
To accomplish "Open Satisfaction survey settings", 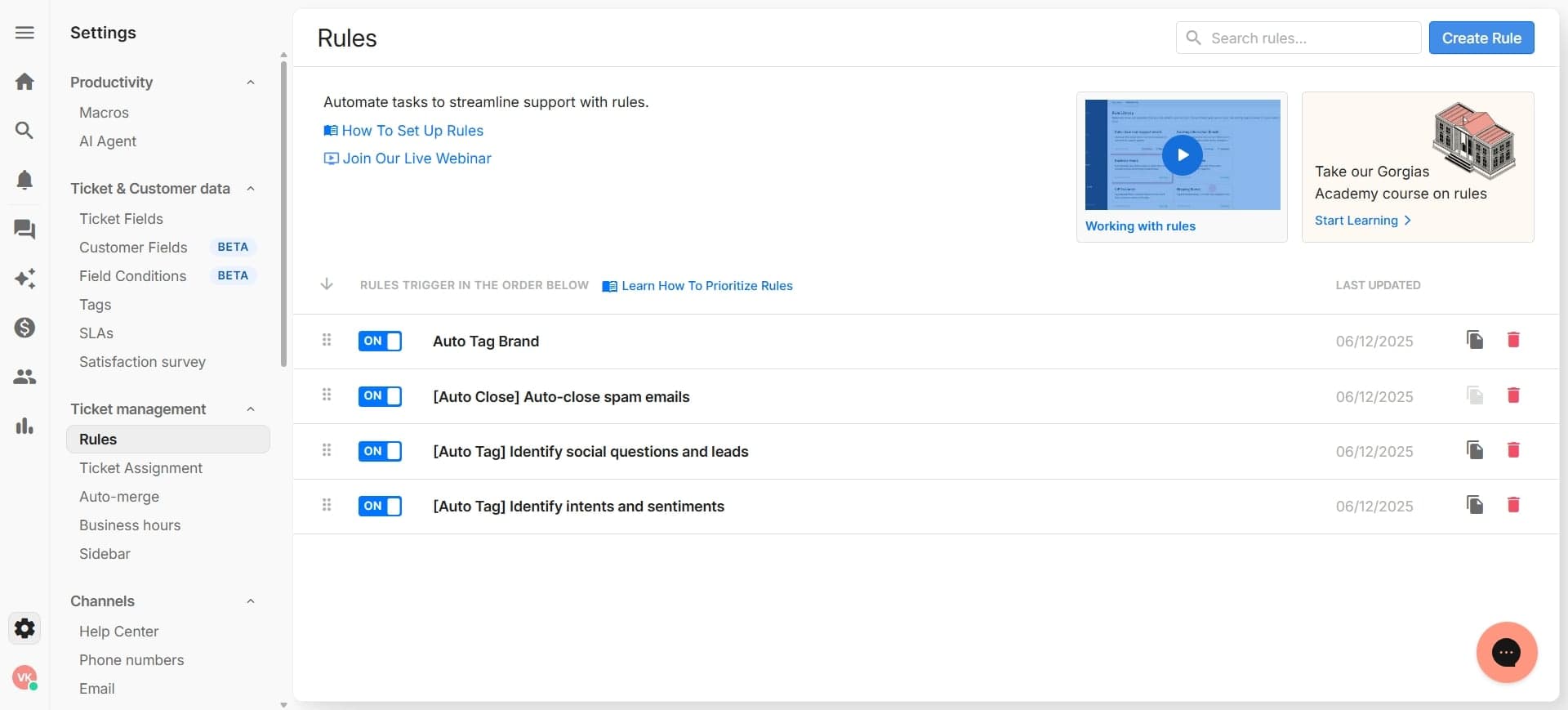I will 142,362.
